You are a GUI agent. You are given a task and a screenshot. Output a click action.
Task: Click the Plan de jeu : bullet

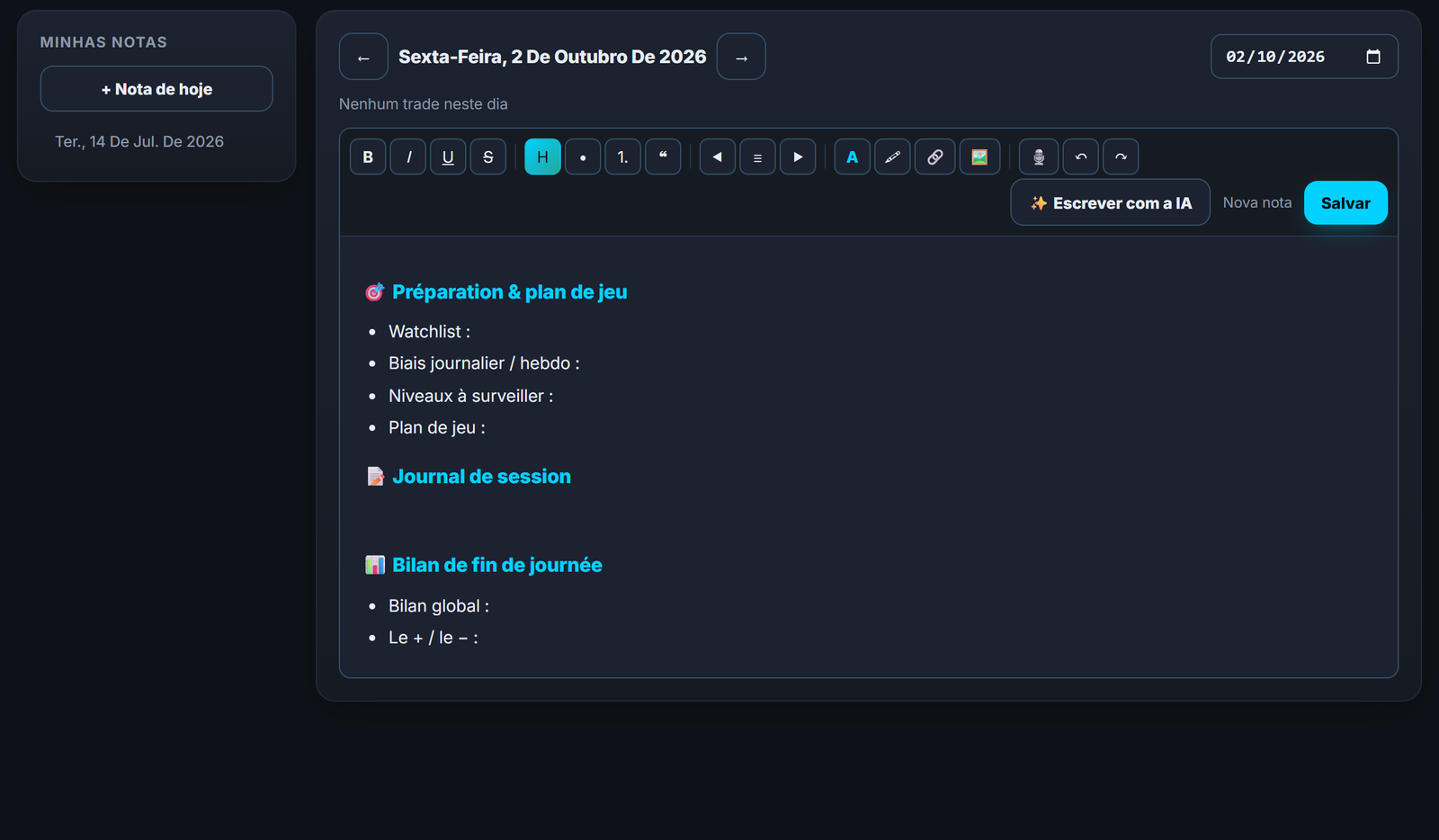click(436, 427)
